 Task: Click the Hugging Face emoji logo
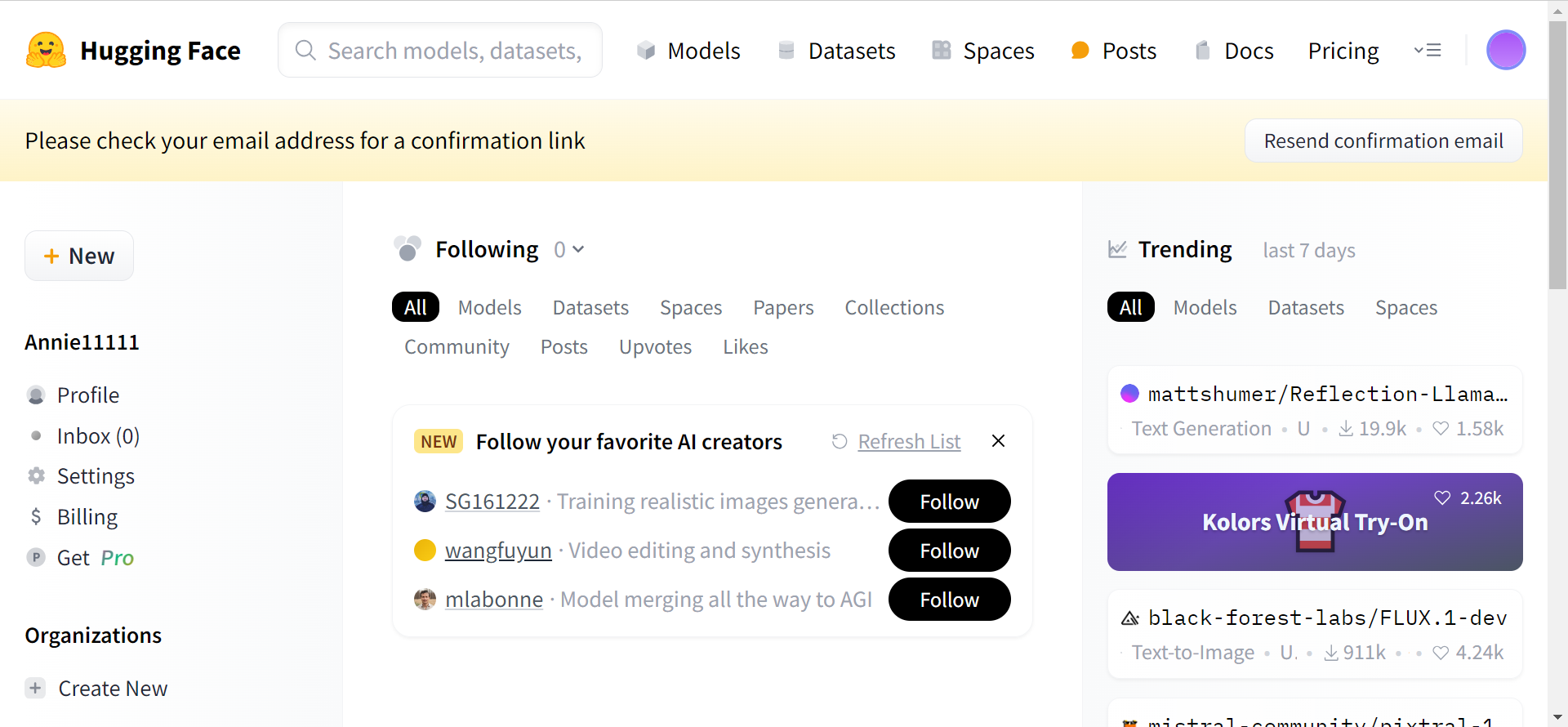(46, 51)
